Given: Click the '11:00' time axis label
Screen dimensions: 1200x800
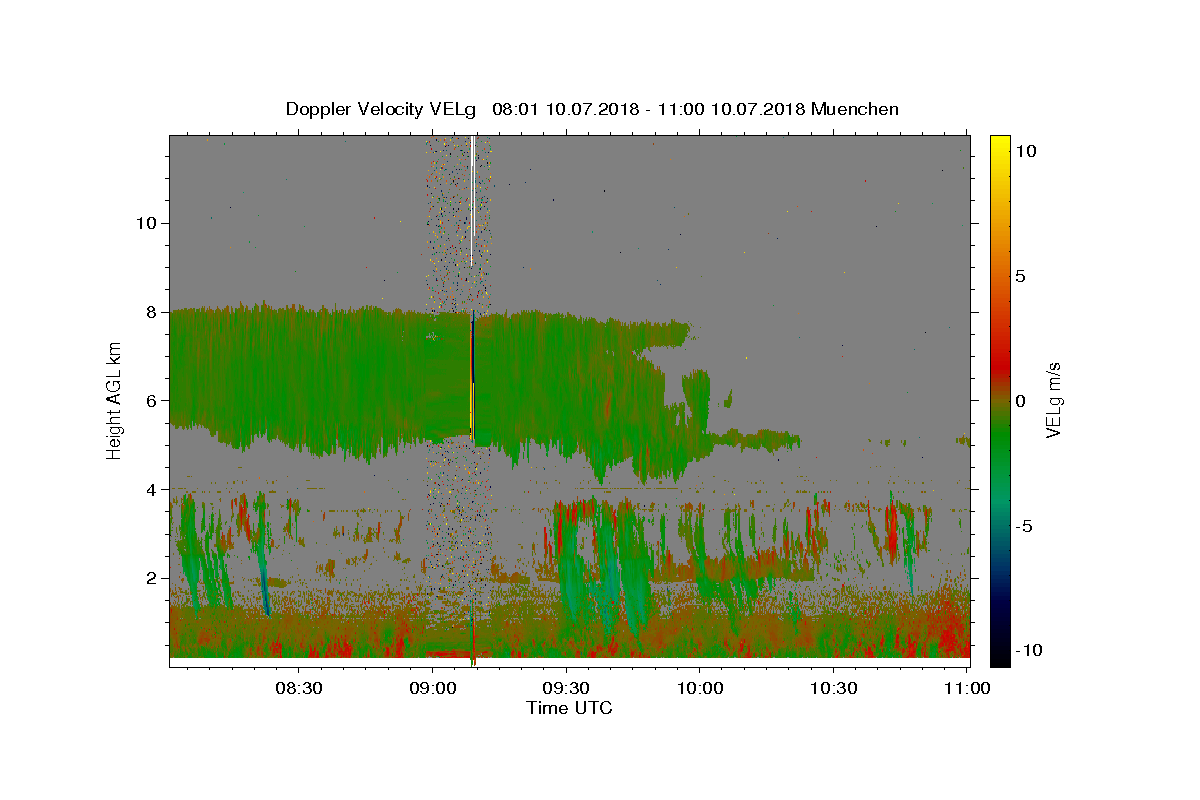Looking at the screenshot, I should [966, 688].
